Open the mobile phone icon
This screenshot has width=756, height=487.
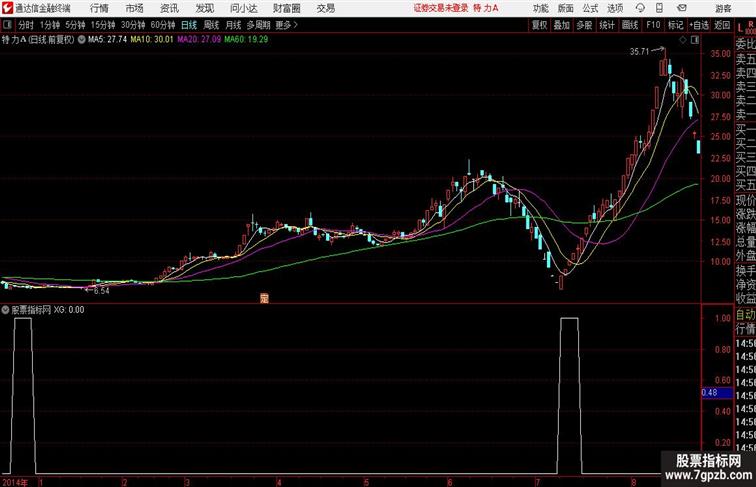tap(659, 8)
